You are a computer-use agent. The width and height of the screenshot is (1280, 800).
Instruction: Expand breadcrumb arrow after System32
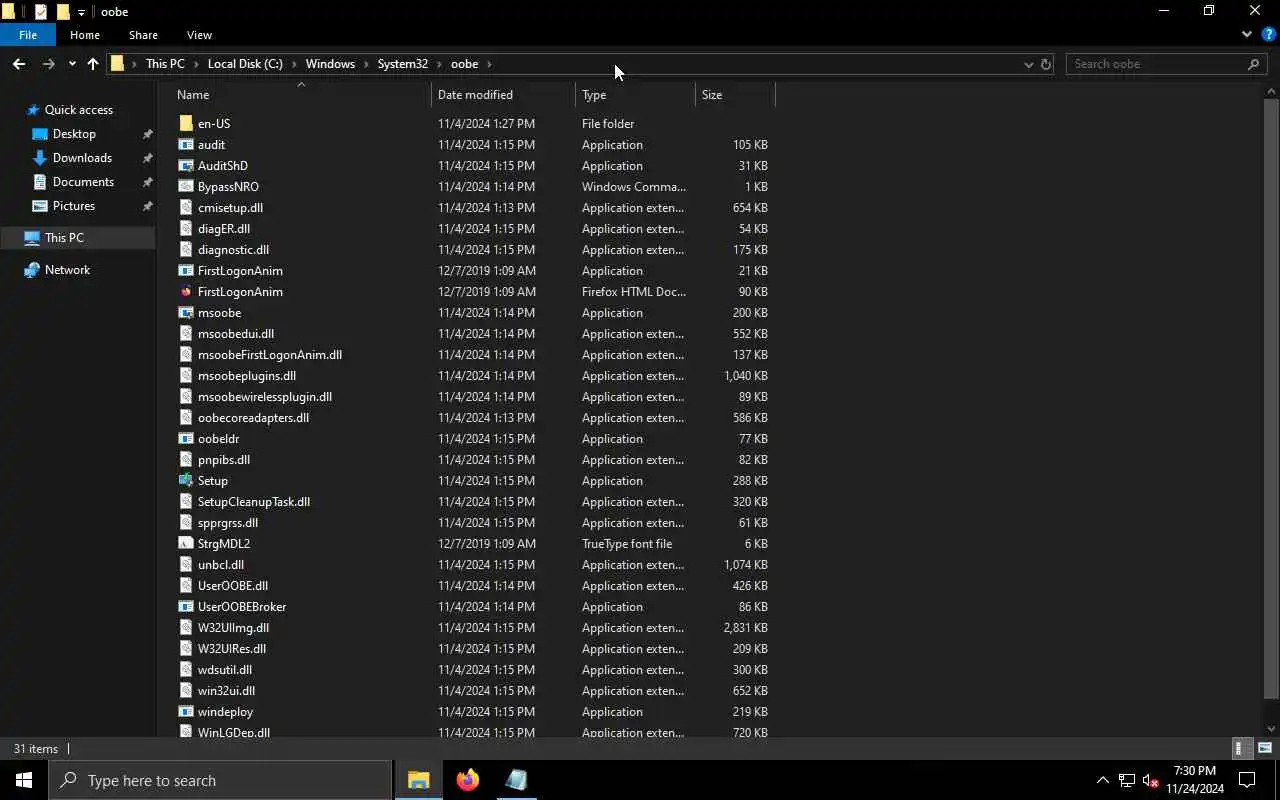[440, 64]
